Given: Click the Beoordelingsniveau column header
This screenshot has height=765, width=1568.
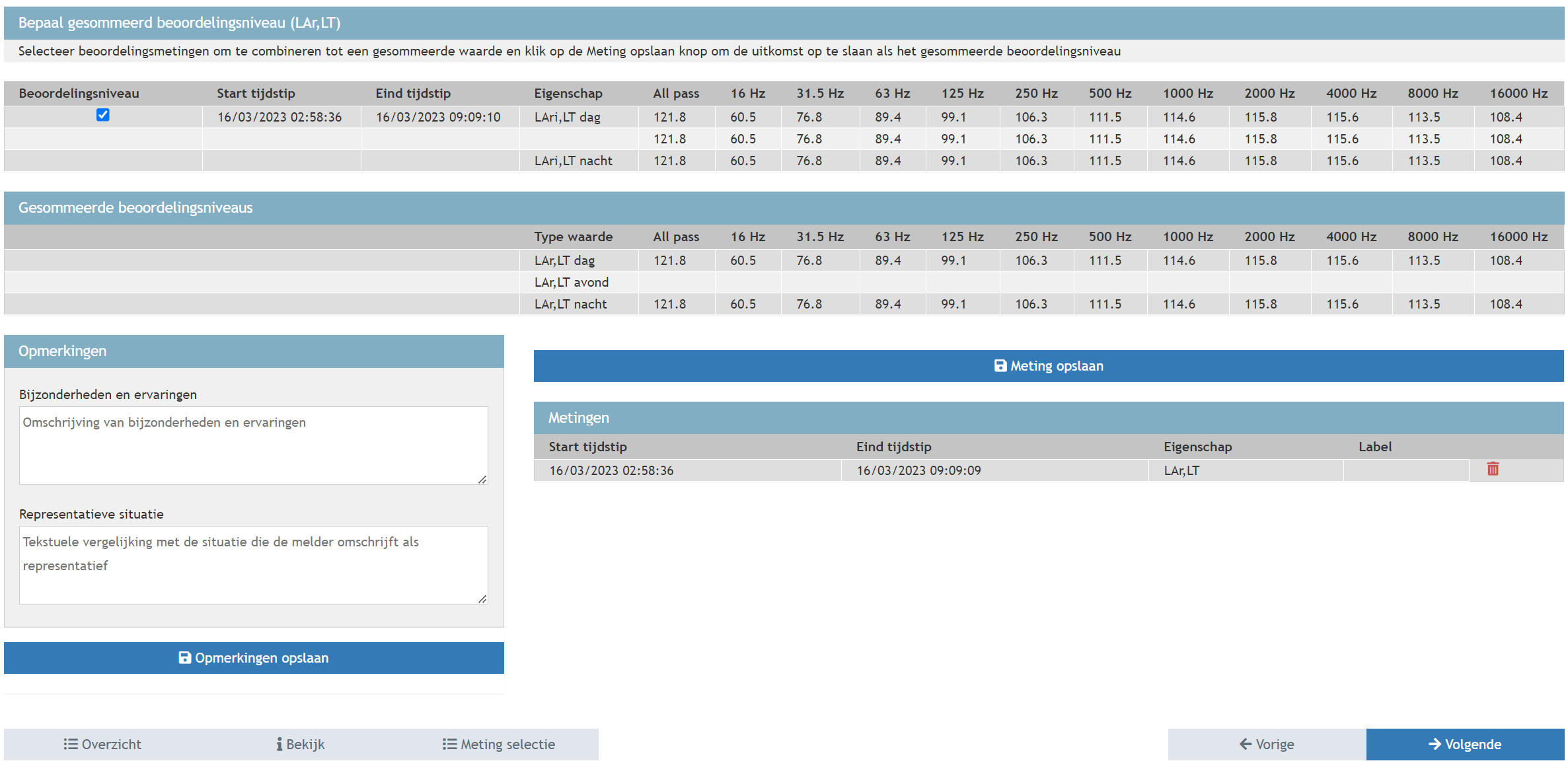Looking at the screenshot, I should click(79, 93).
